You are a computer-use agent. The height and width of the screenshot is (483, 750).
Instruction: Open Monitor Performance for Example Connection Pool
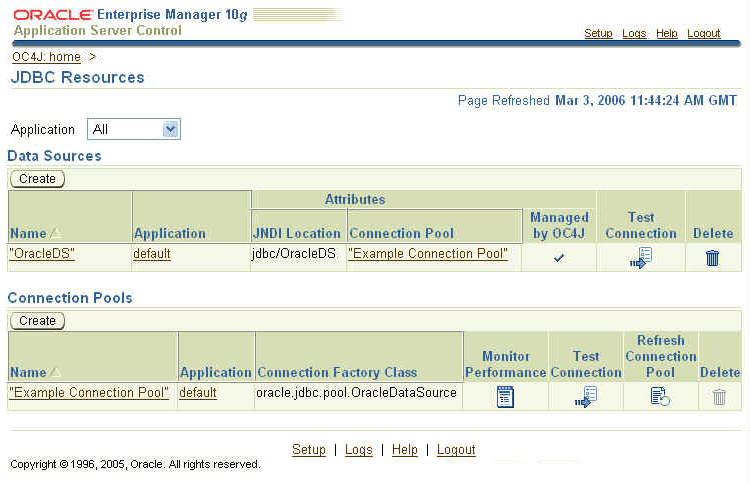click(505, 396)
